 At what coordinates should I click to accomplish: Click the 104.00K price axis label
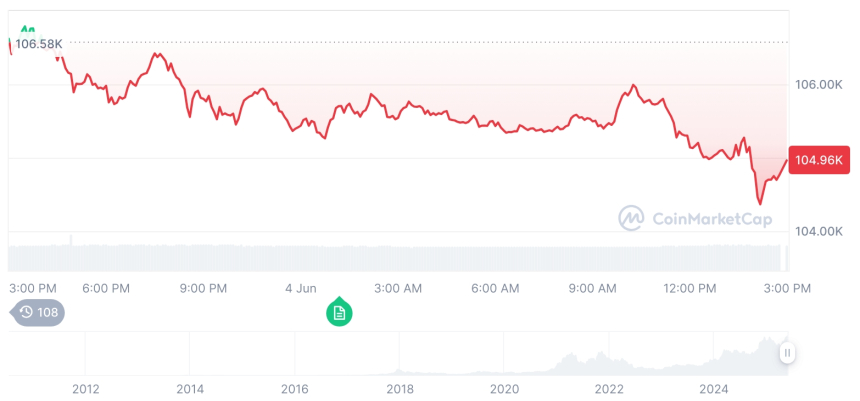pyautogui.click(x=818, y=232)
